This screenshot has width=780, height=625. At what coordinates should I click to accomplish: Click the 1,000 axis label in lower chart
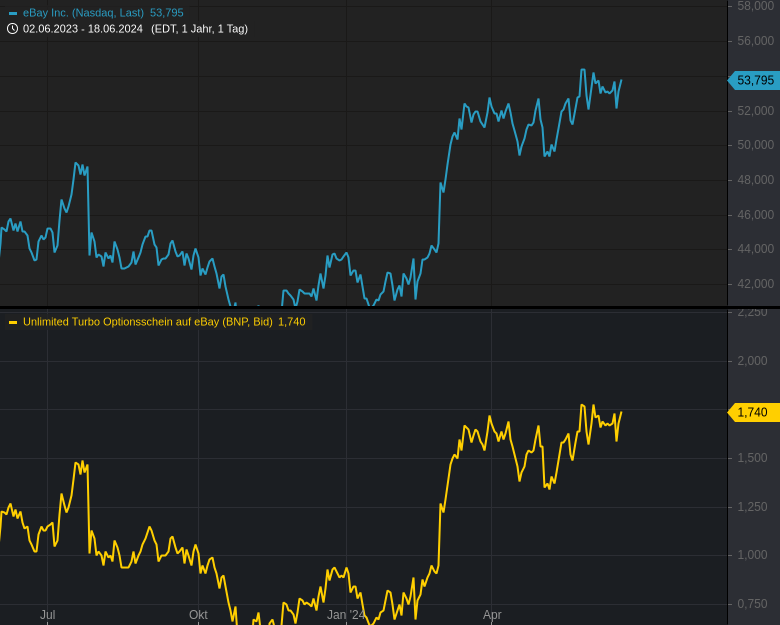point(753,555)
